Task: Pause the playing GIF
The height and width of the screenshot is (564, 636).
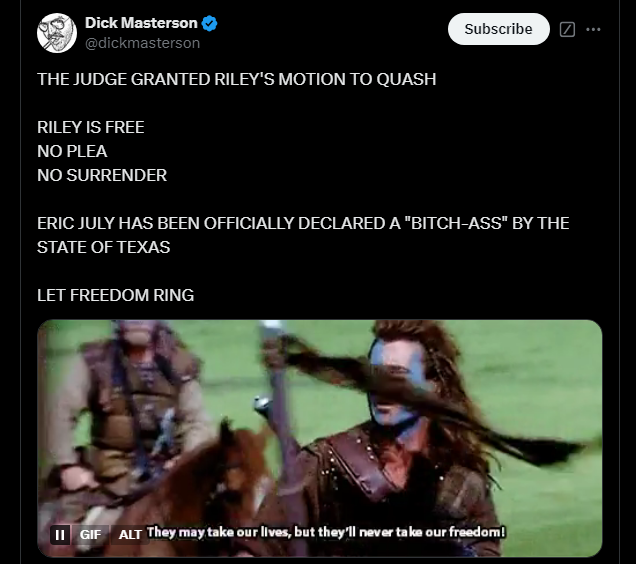Action: tap(60, 534)
